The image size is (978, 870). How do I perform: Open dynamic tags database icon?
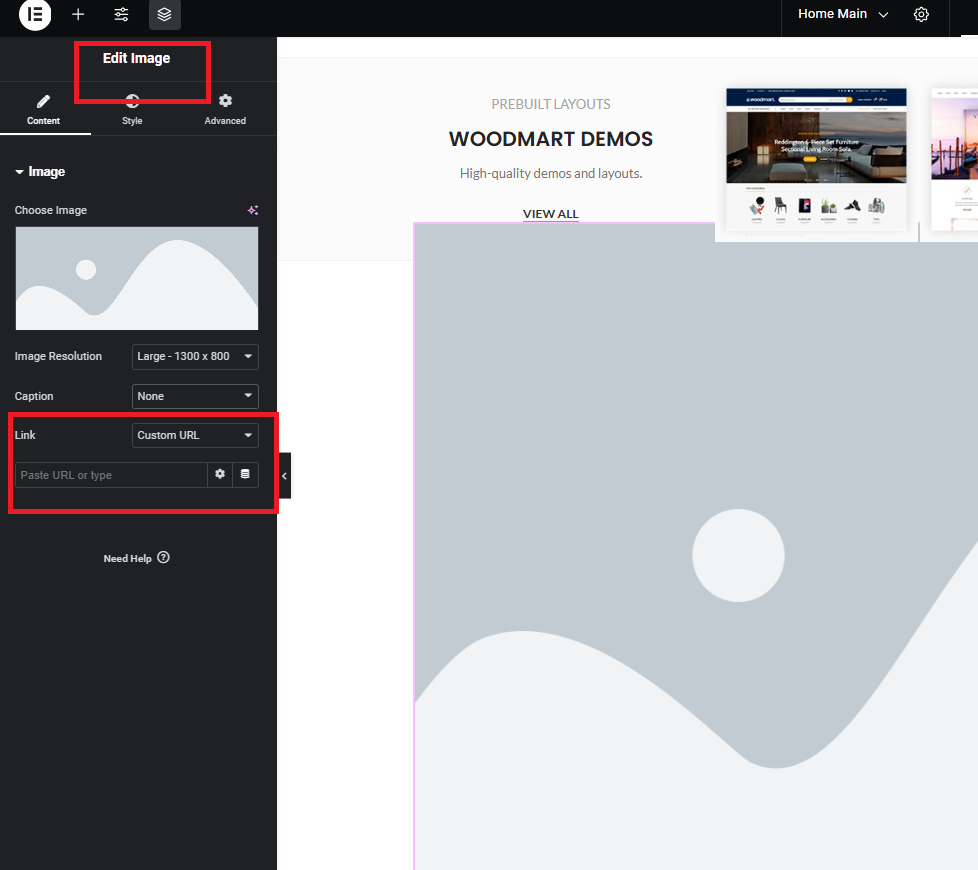[245, 475]
